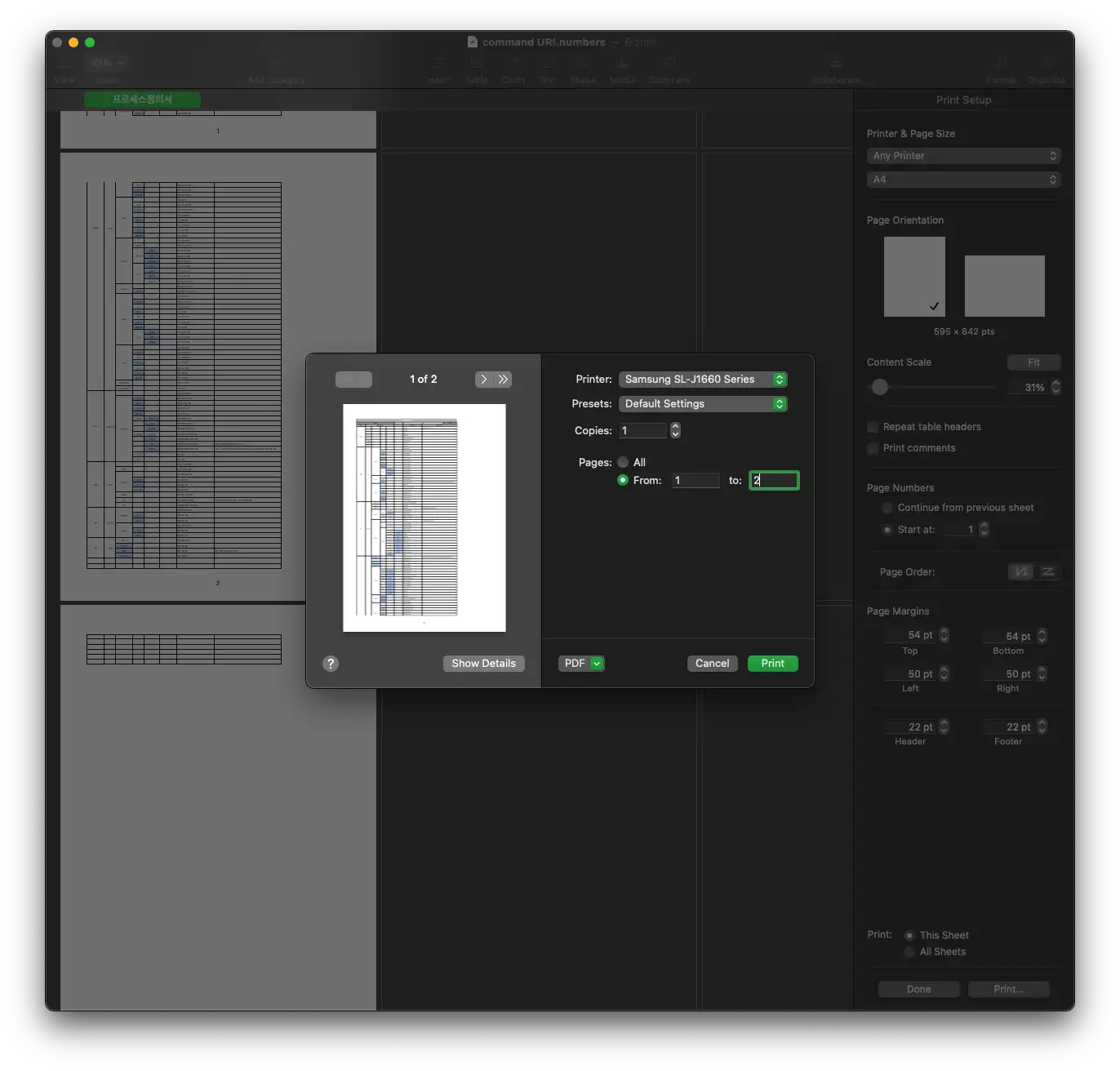Open the Organize sidebar icon
Image resolution: width=1120 pixels, height=1071 pixels.
tap(1047, 64)
